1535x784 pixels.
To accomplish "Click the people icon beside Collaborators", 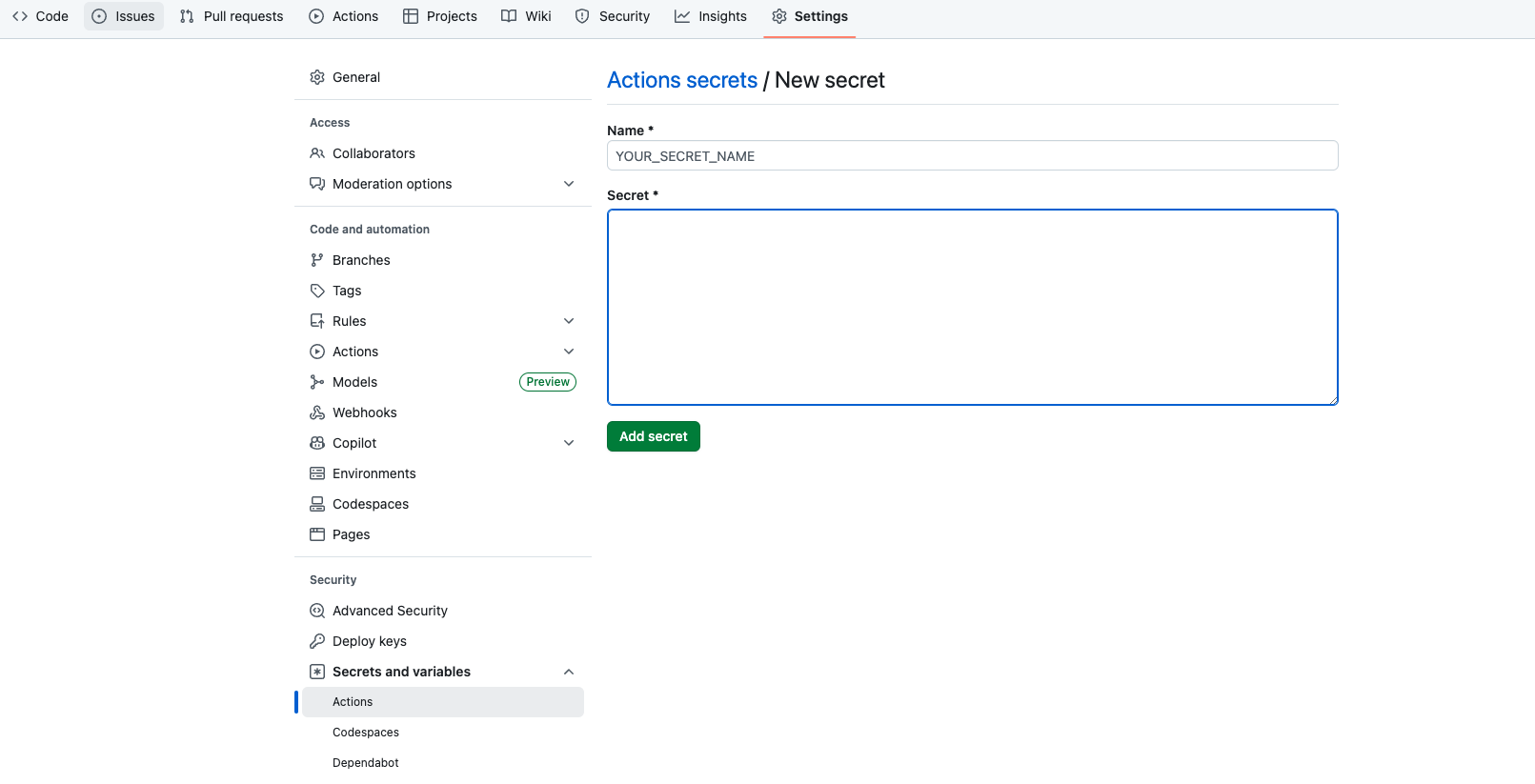I will (x=317, y=153).
